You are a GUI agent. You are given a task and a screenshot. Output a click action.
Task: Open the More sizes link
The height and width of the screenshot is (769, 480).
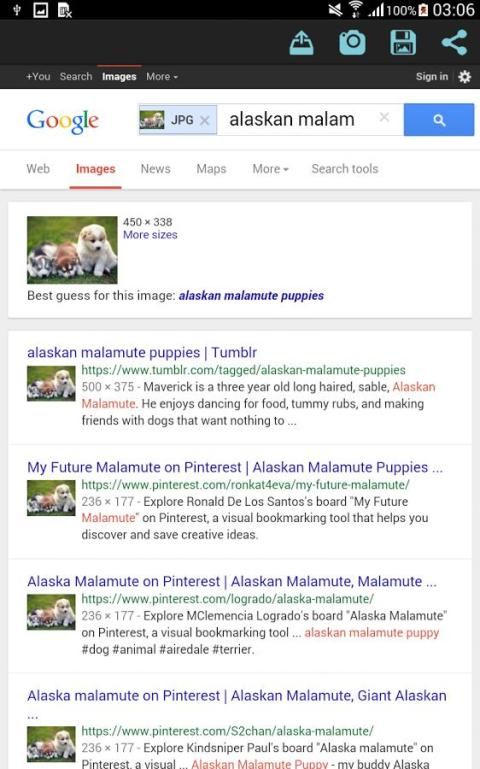pyautogui.click(x=150, y=235)
